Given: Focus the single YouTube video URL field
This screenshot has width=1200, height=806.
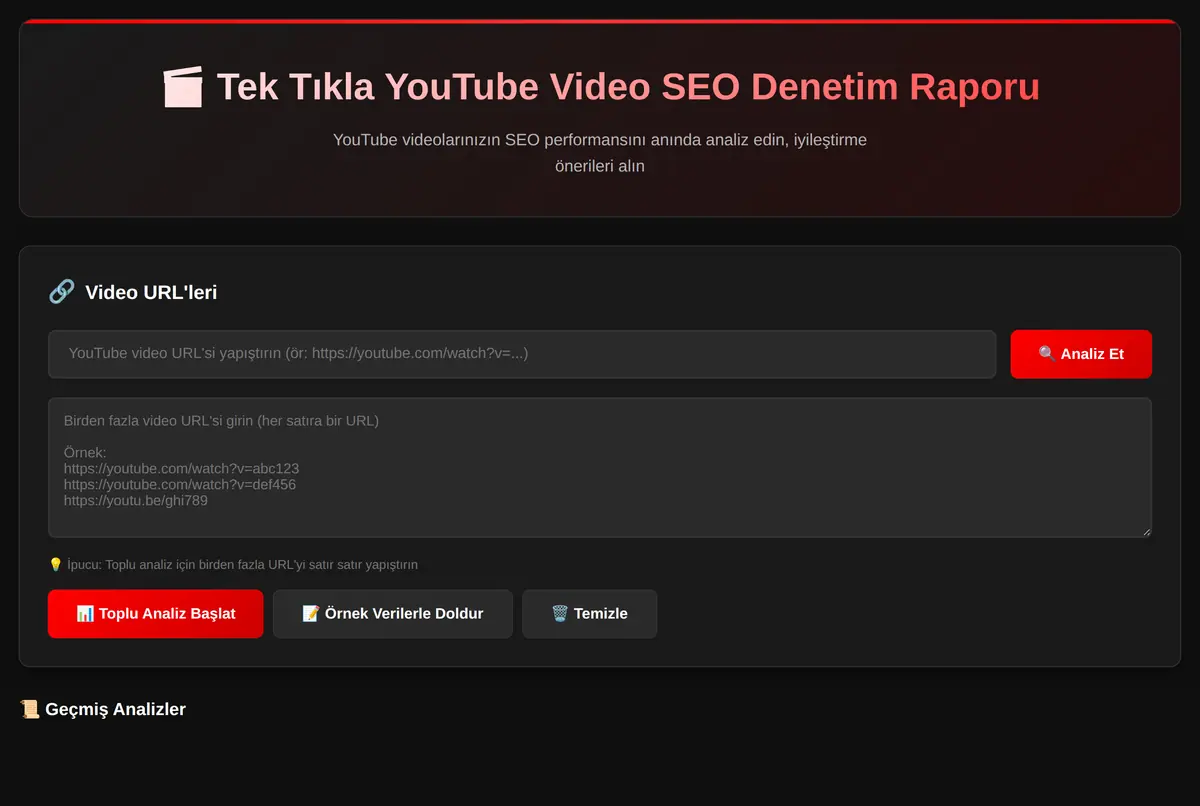Looking at the screenshot, I should [x=522, y=354].
